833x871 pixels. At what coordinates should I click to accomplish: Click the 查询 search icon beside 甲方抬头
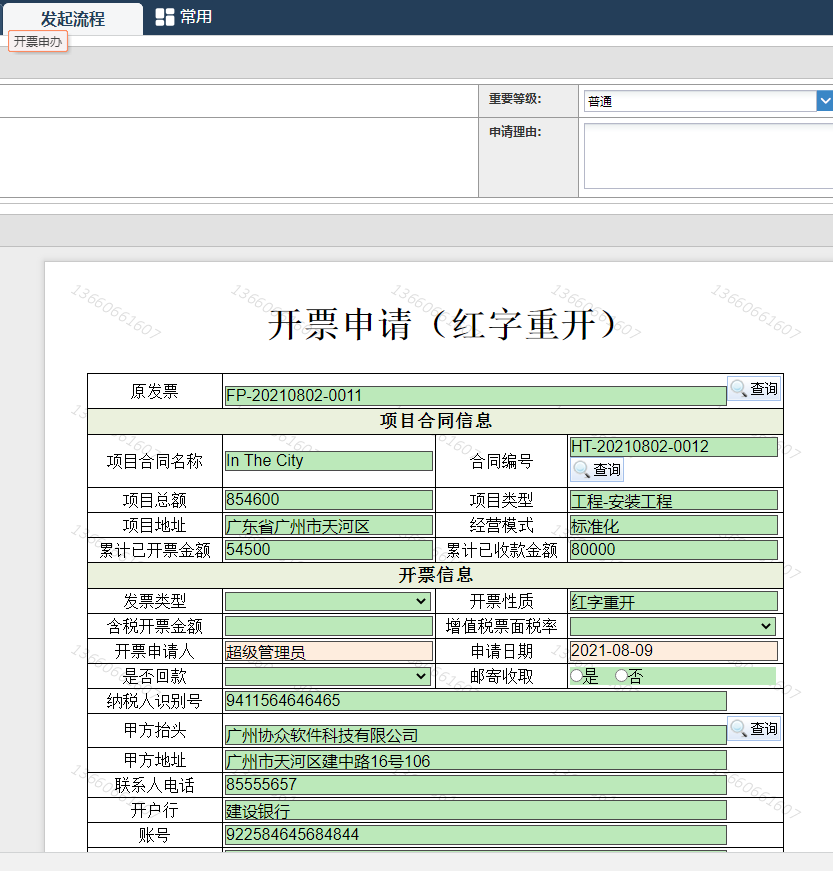(x=754, y=729)
